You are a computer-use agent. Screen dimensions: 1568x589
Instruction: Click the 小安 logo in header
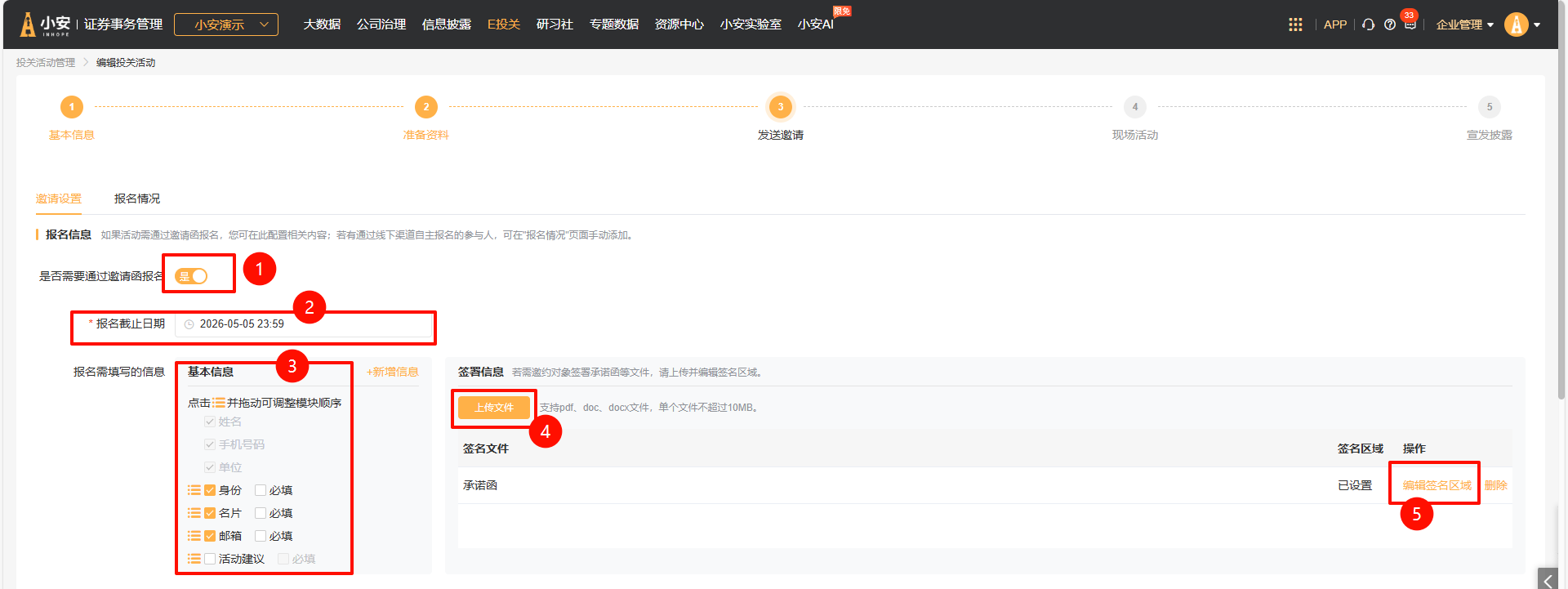click(x=47, y=25)
